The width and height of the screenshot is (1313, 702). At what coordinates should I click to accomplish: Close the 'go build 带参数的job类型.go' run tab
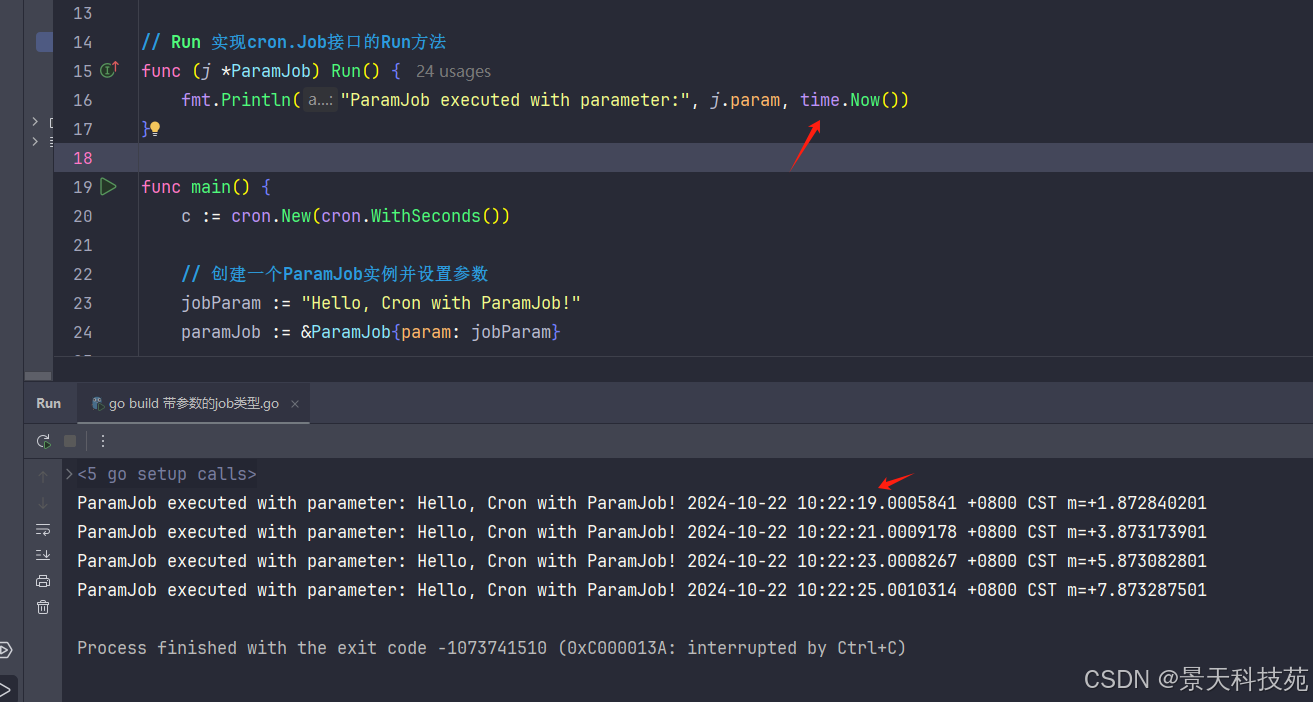point(295,404)
